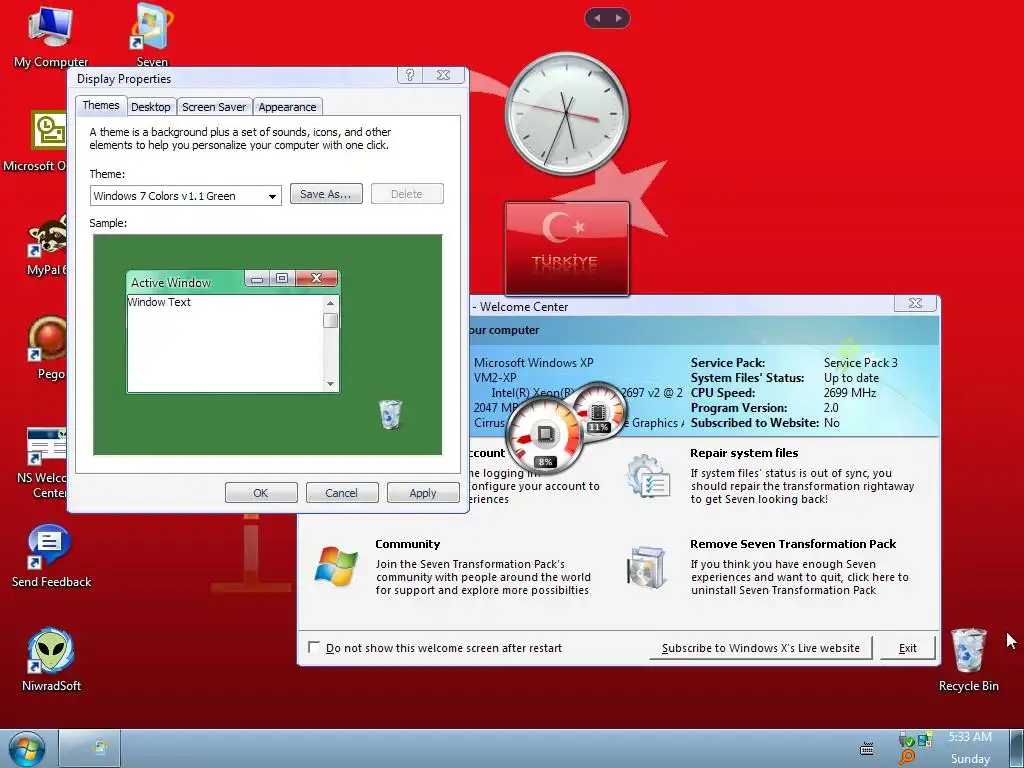The image size is (1024, 768).
Task: Click the 'Service Pack 3' value text
Action: [x=860, y=362]
